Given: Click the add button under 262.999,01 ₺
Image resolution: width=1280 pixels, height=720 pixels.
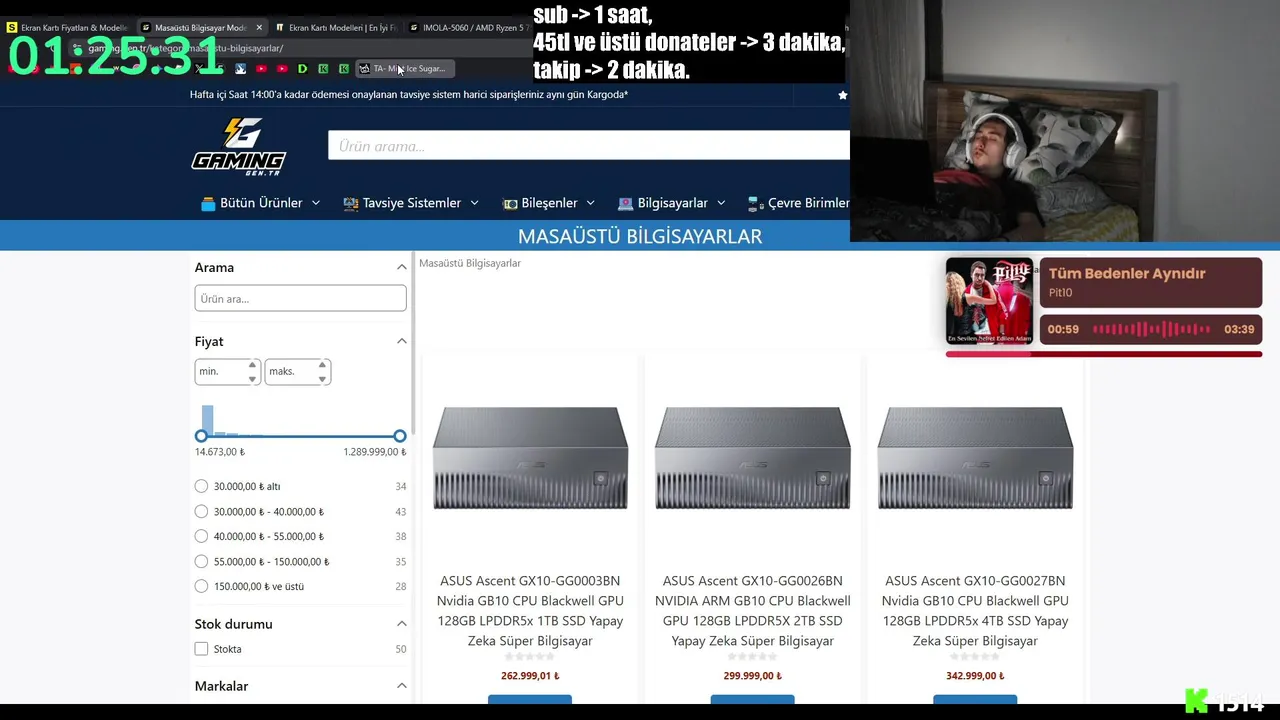Looking at the screenshot, I should [x=530, y=700].
